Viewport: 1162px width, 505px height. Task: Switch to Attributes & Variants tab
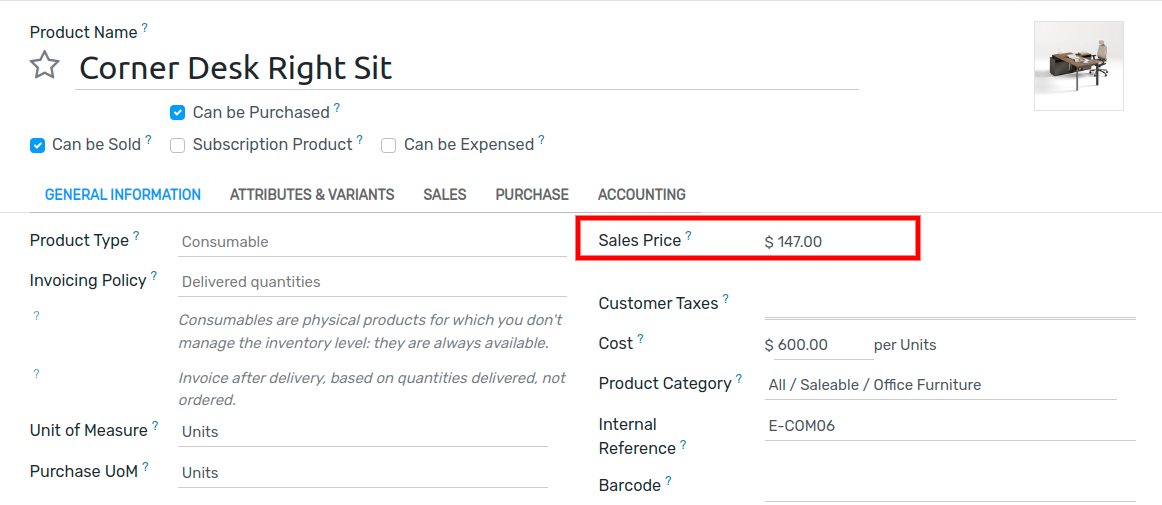[312, 195]
